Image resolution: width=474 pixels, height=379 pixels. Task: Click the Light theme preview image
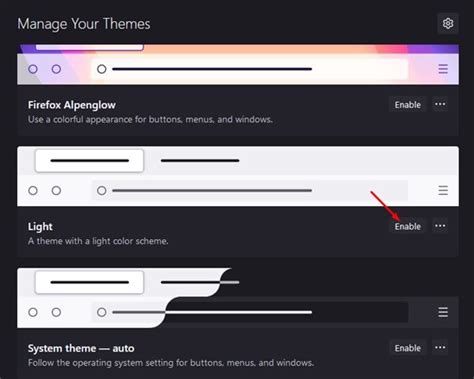coord(238,176)
